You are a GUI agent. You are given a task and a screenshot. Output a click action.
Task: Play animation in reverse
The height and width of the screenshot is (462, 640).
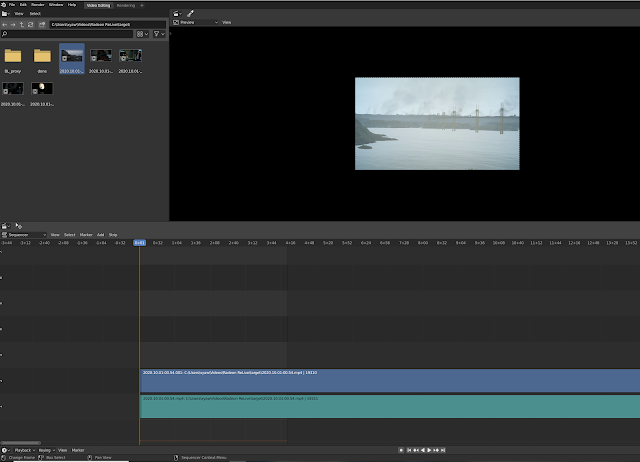(x=422, y=450)
